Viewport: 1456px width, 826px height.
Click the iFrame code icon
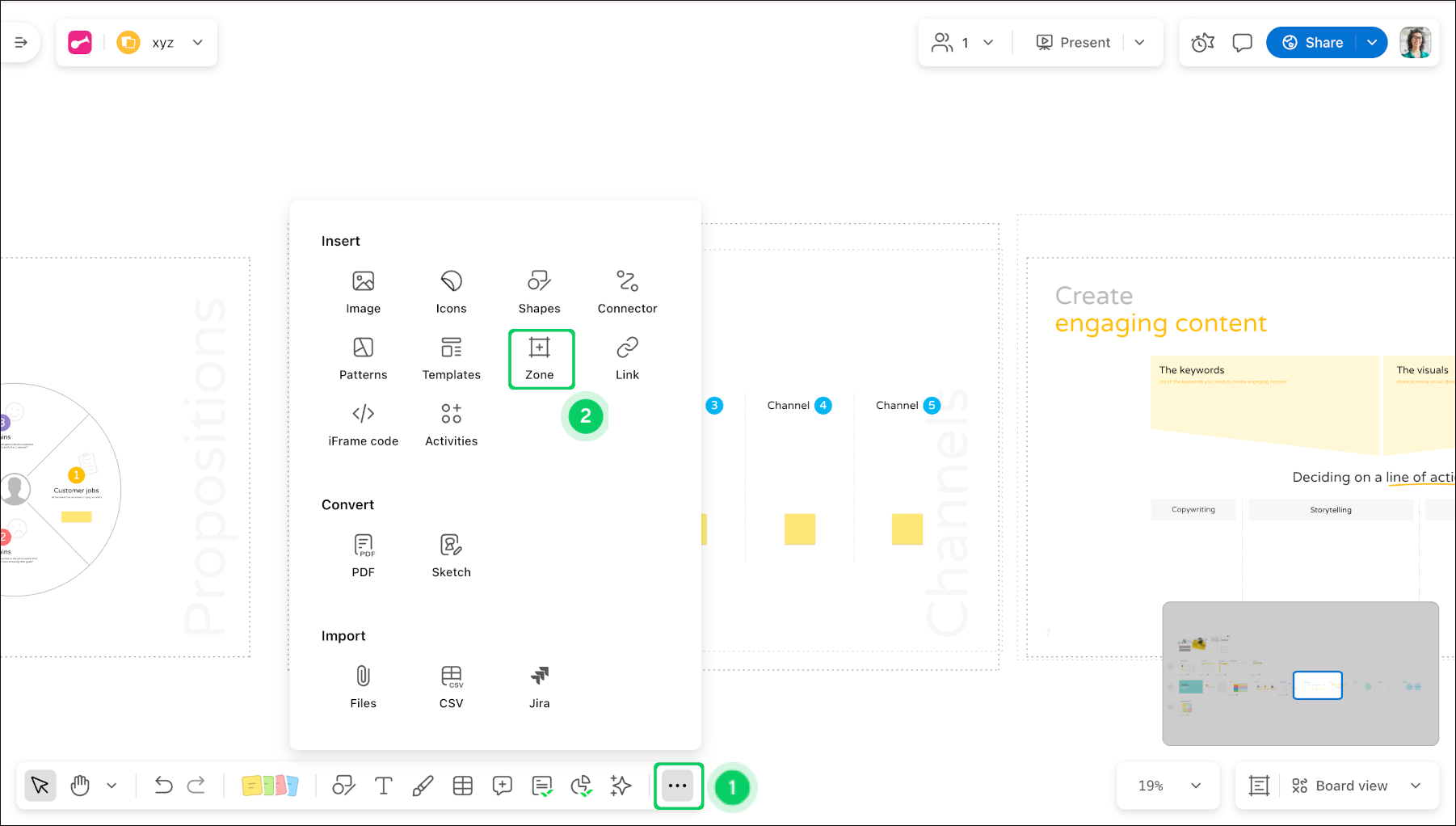[363, 424]
